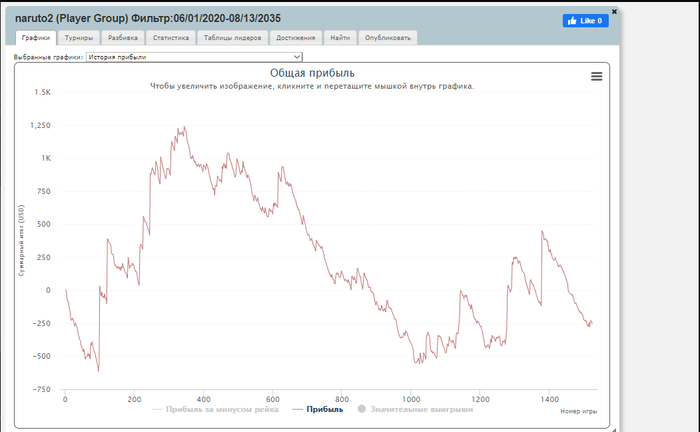Expand the История прибыли graph dropdown
700x432 pixels.
pyautogui.click(x=194, y=57)
